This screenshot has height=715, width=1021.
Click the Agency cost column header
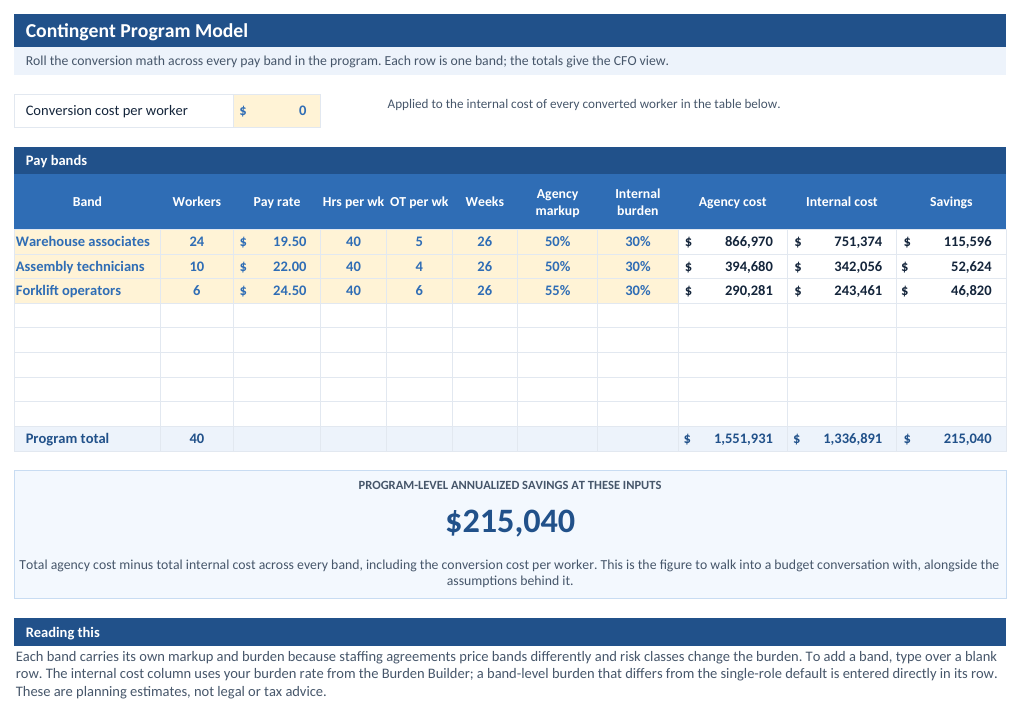tap(733, 202)
